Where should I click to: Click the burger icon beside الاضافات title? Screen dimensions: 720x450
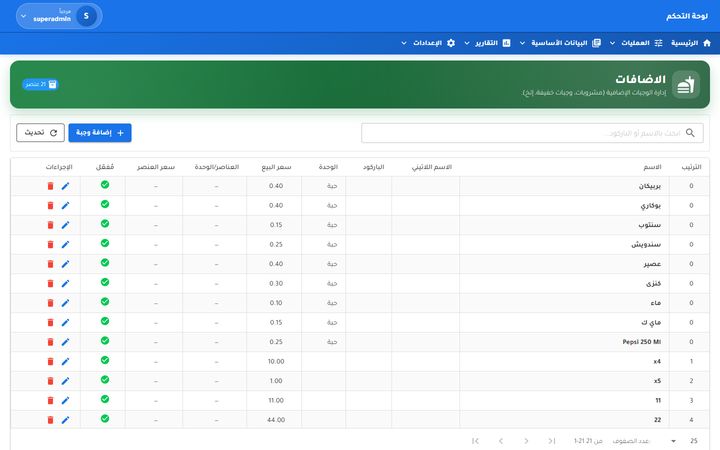(686, 84)
